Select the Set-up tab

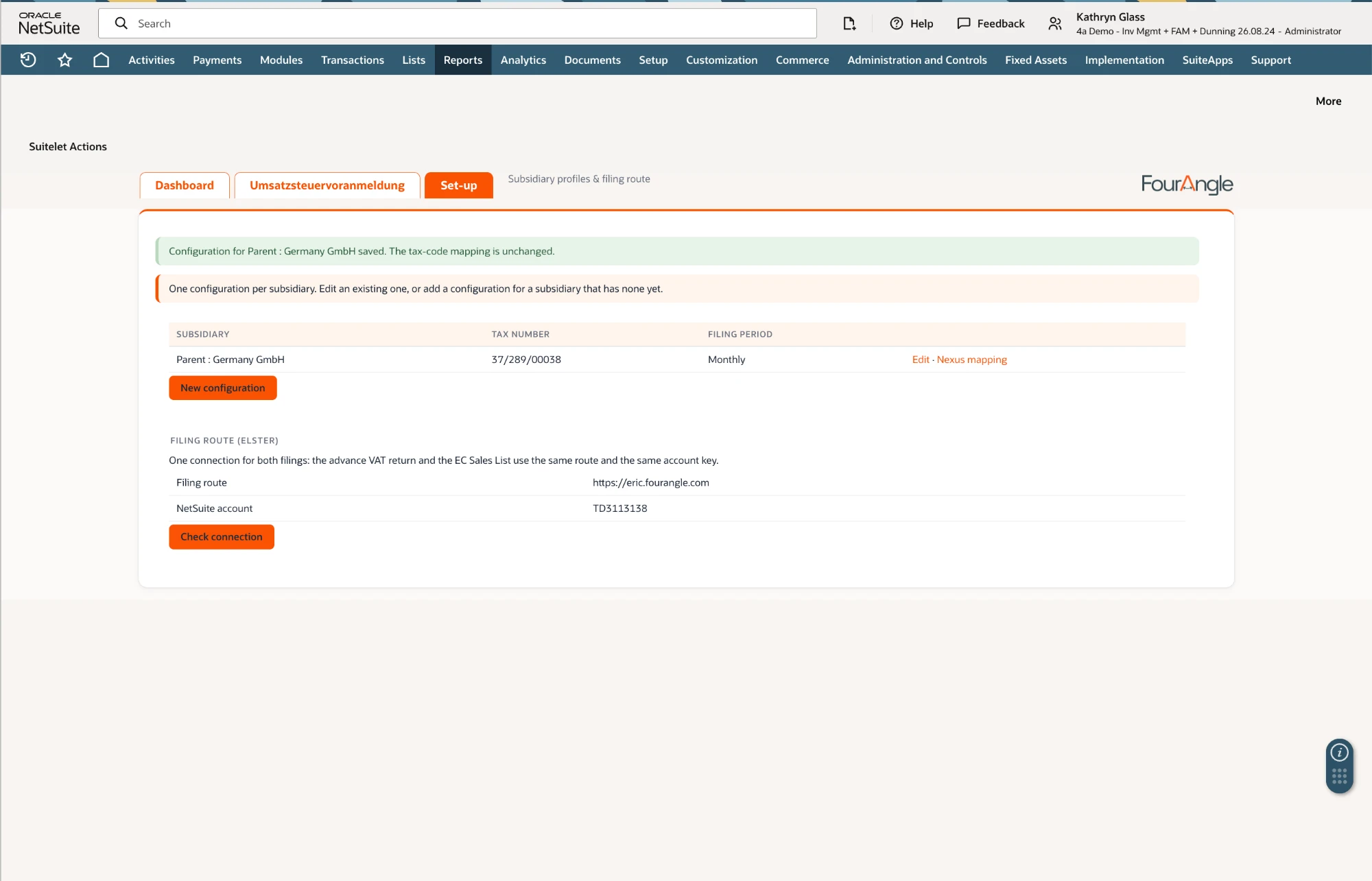pyautogui.click(x=459, y=185)
